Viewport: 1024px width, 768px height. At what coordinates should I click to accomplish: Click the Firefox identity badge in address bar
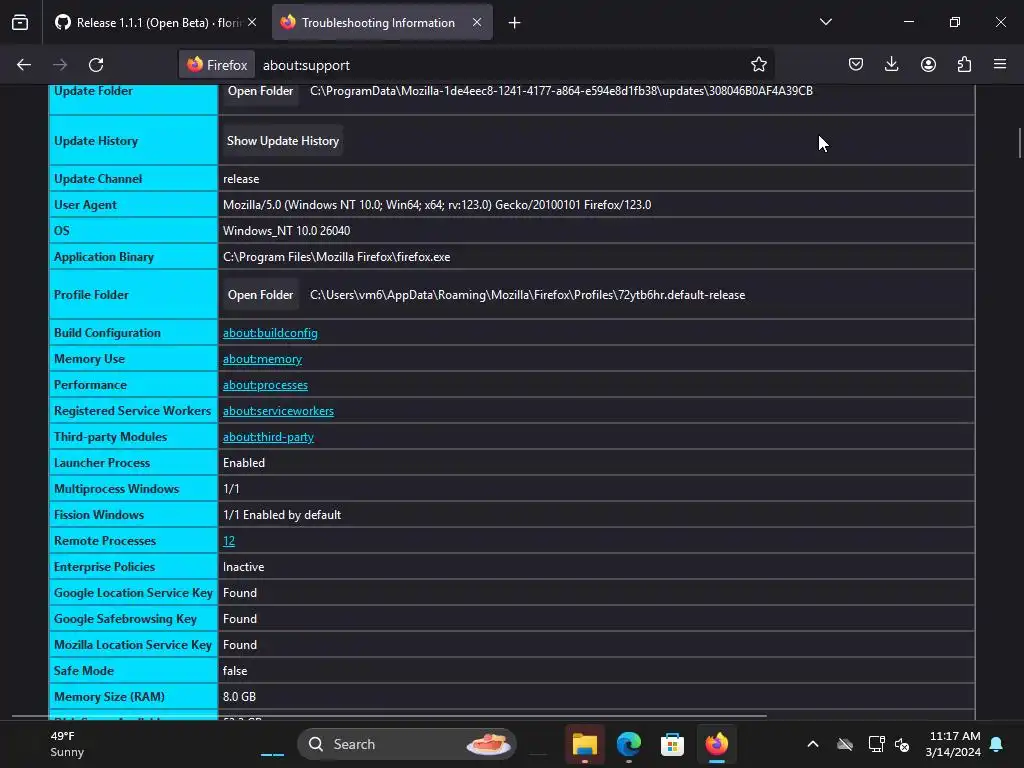point(217,65)
